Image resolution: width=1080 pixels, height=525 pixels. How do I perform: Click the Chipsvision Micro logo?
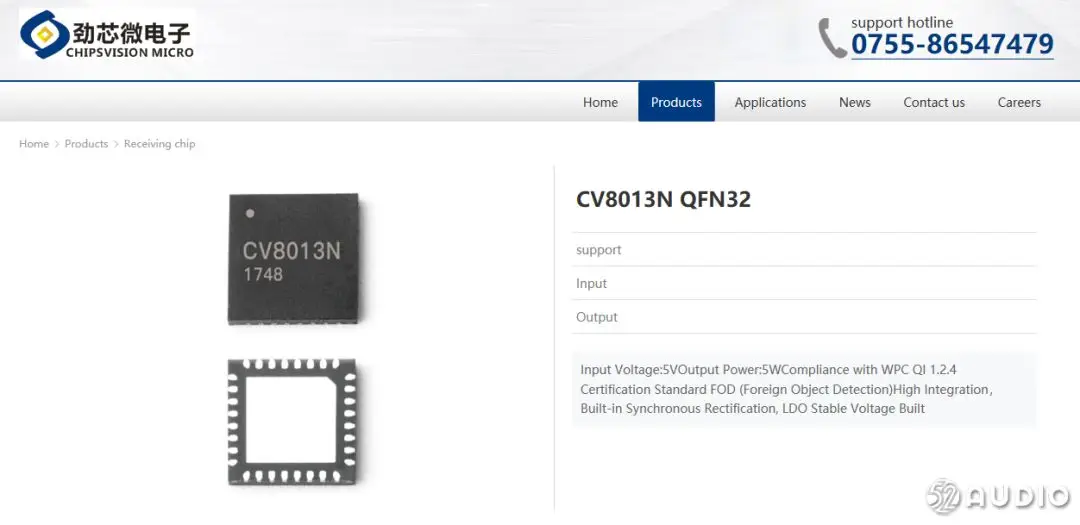coord(107,34)
